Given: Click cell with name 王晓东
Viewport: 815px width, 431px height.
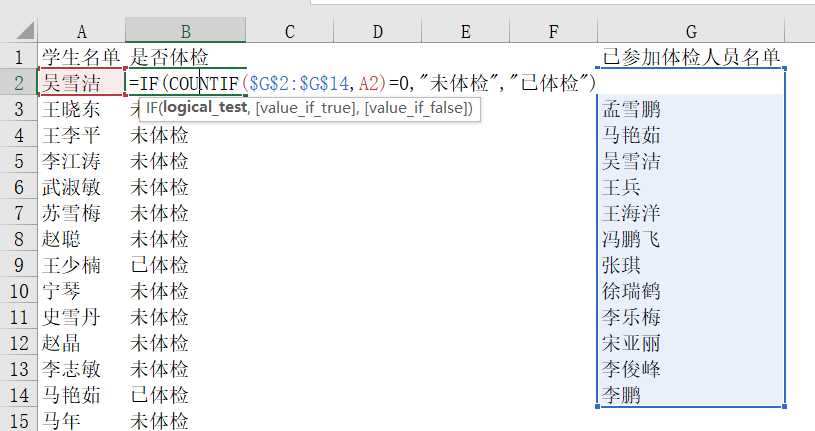Looking at the screenshot, I should [x=81, y=109].
